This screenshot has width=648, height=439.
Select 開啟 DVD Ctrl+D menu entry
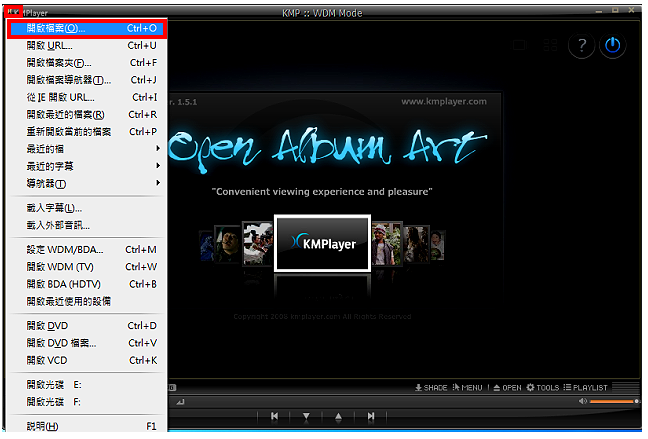pyautogui.click(x=87, y=326)
